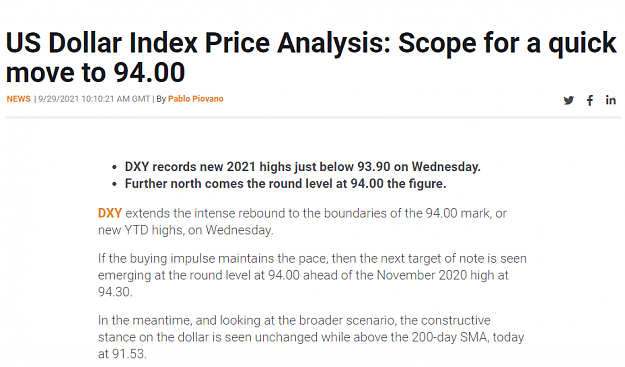The height and width of the screenshot is (367, 625).
Task: Share the article via Facebook icon
Action: (x=590, y=100)
